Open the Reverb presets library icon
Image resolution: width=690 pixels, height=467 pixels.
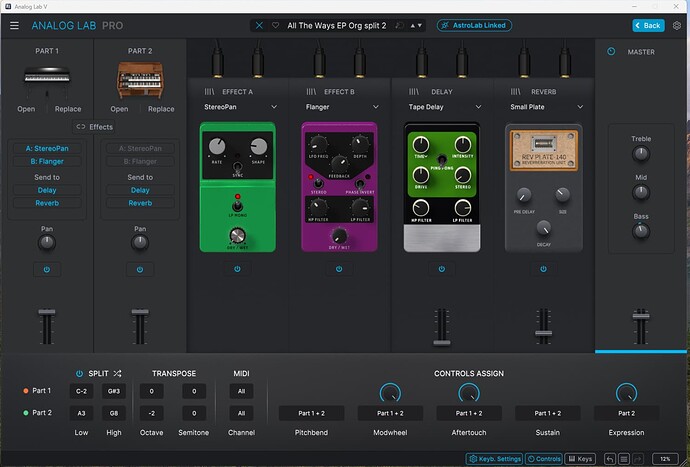[x=516, y=91]
